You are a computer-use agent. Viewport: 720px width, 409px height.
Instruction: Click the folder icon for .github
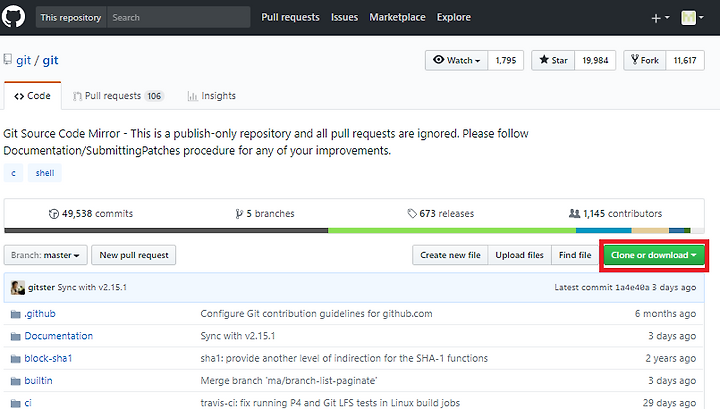(x=16, y=314)
